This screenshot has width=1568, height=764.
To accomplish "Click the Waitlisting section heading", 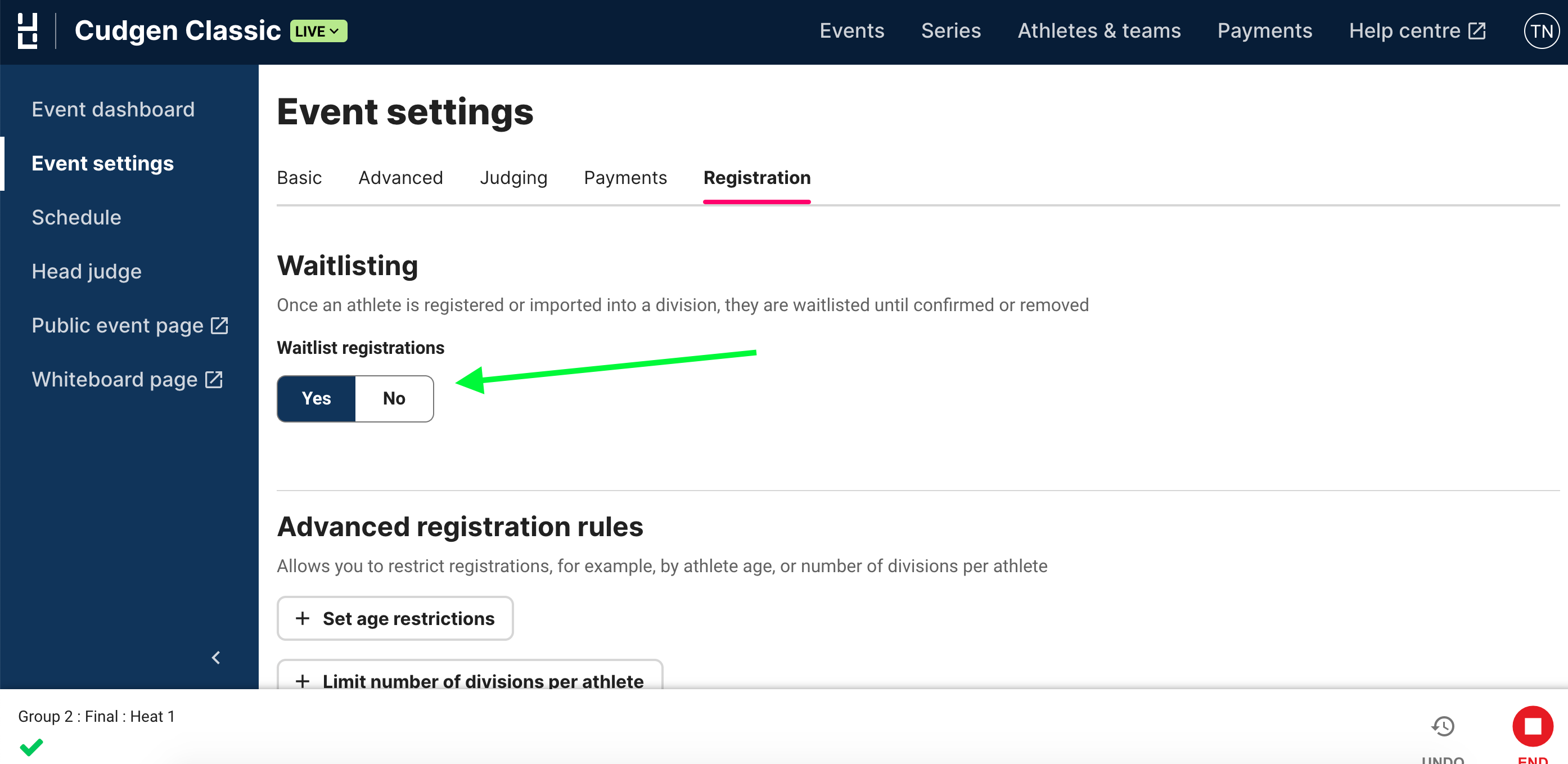I will [348, 266].
